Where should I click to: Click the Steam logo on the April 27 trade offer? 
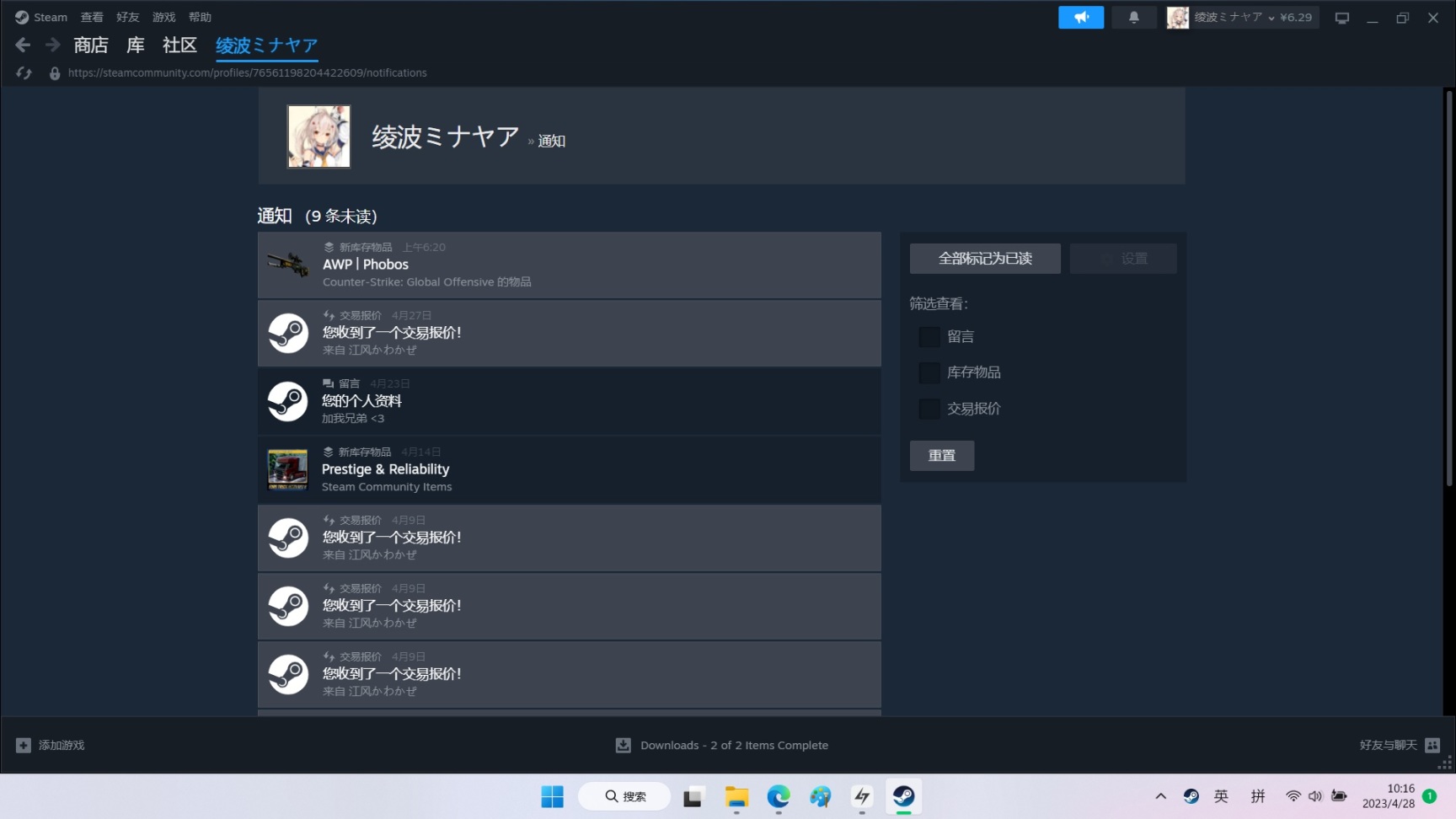(x=288, y=333)
